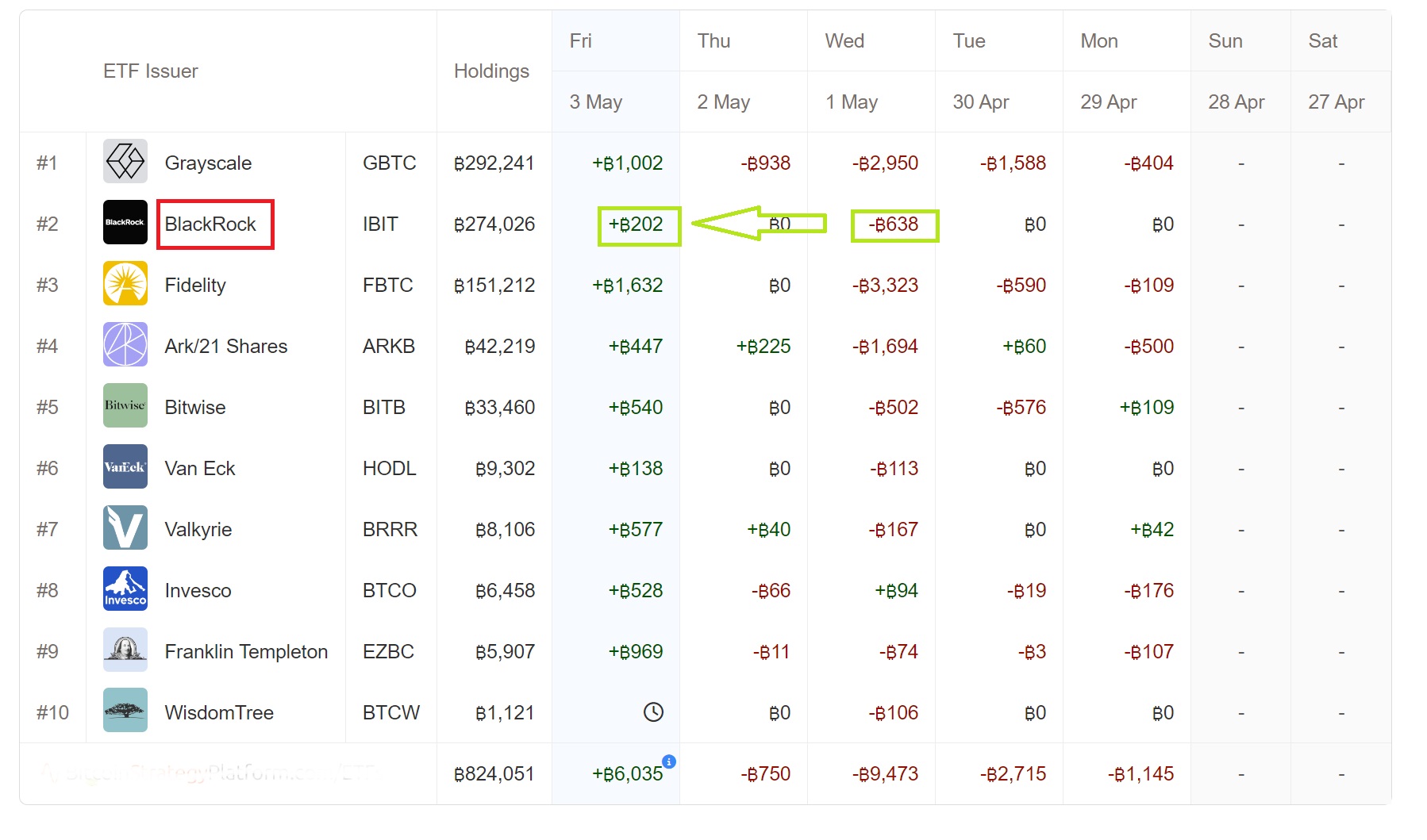Click the pending clock icon for WisdomTree
Viewport: 1427px width, 840px height.
tap(653, 712)
